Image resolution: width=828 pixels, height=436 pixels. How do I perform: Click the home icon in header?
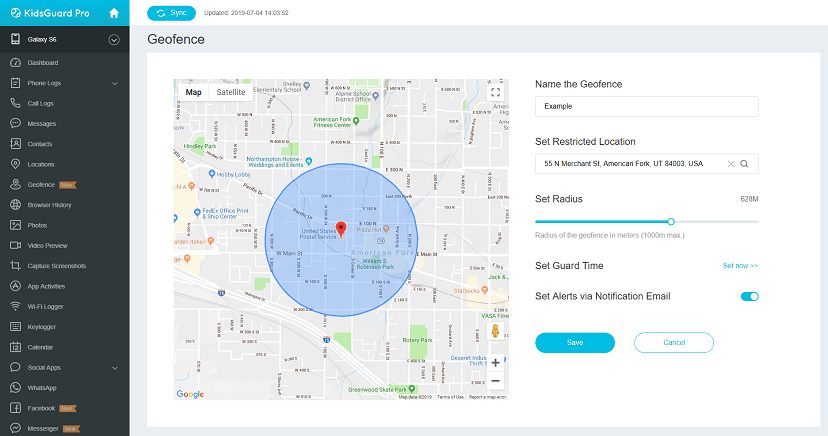(114, 13)
